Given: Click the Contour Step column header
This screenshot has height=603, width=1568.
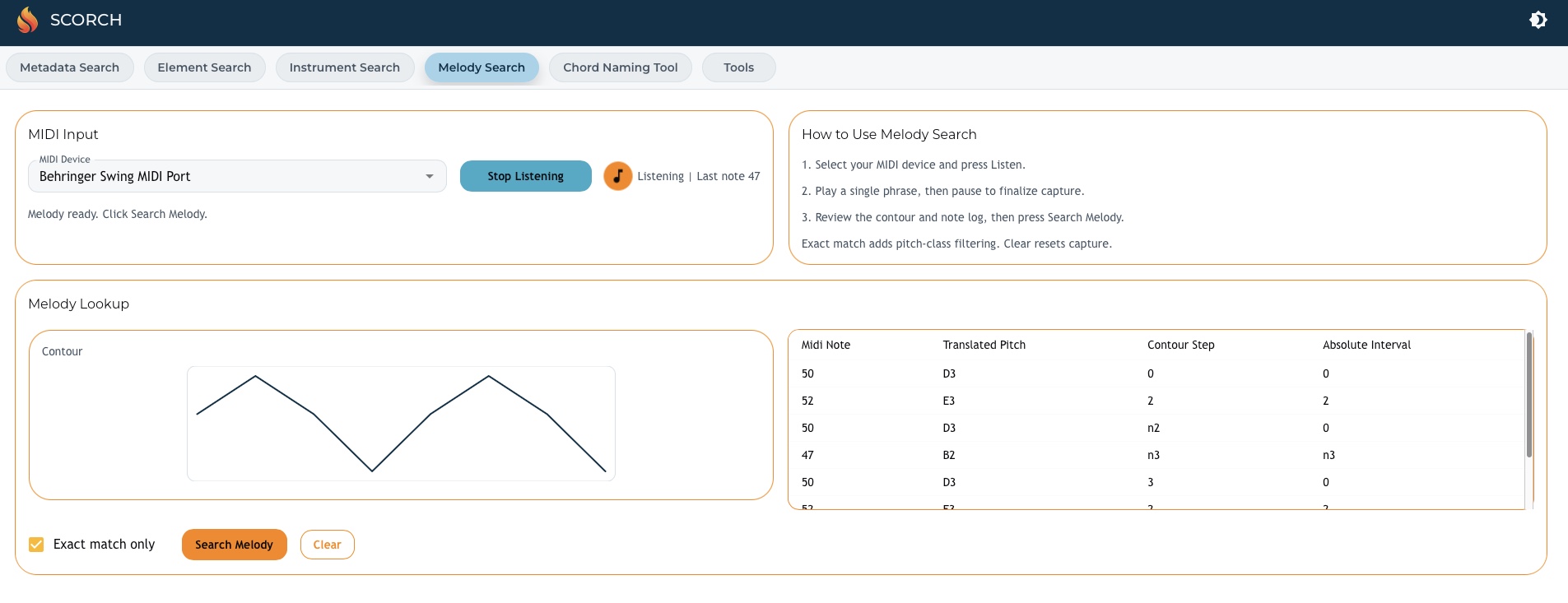Looking at the screenshot, I should coord(1180,345).
